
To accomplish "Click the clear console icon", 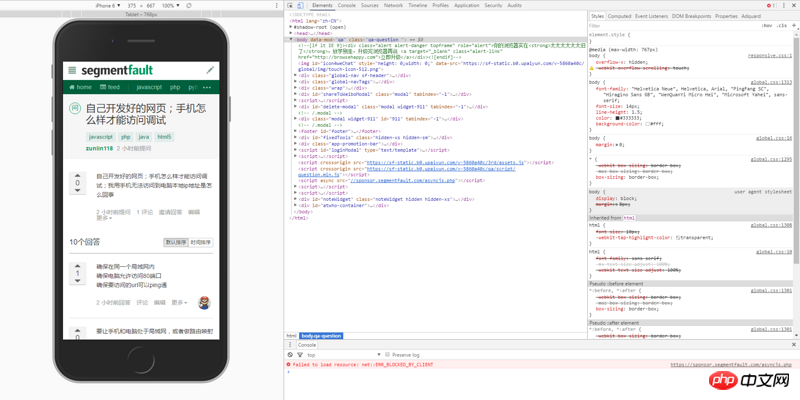I will 290,355.
